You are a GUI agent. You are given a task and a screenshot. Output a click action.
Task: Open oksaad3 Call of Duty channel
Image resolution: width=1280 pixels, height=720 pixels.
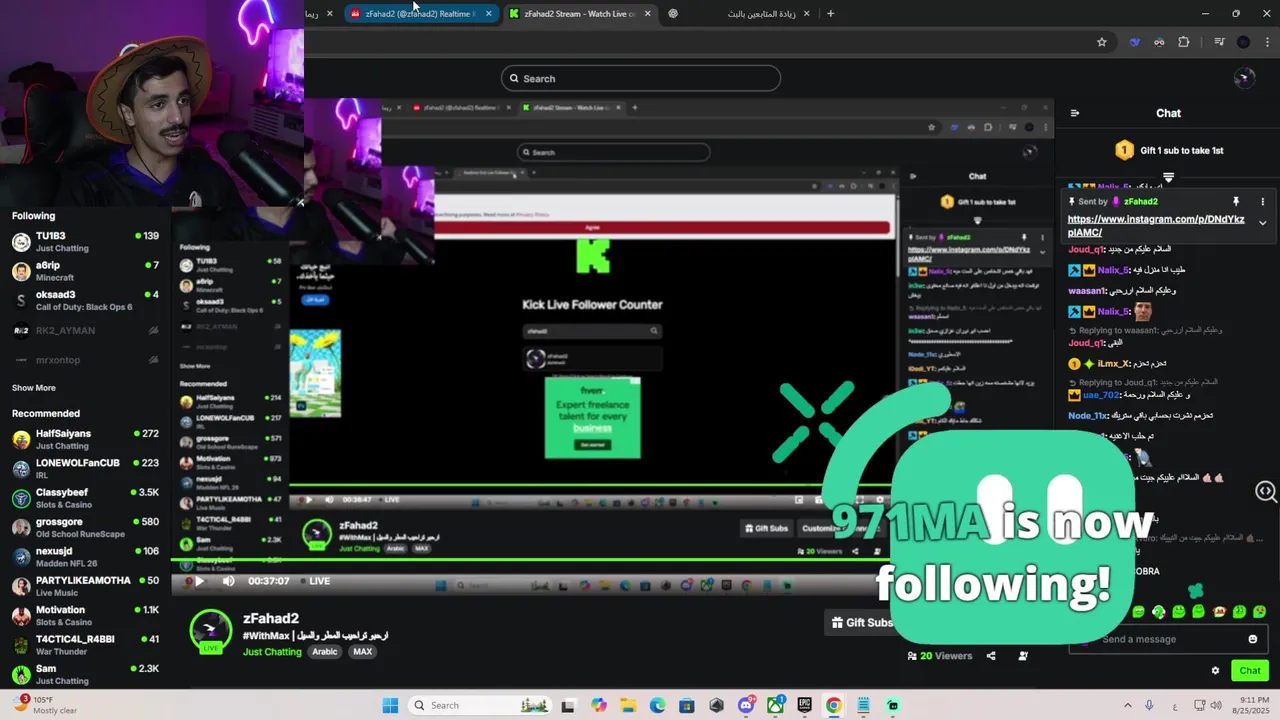point(85,300)
